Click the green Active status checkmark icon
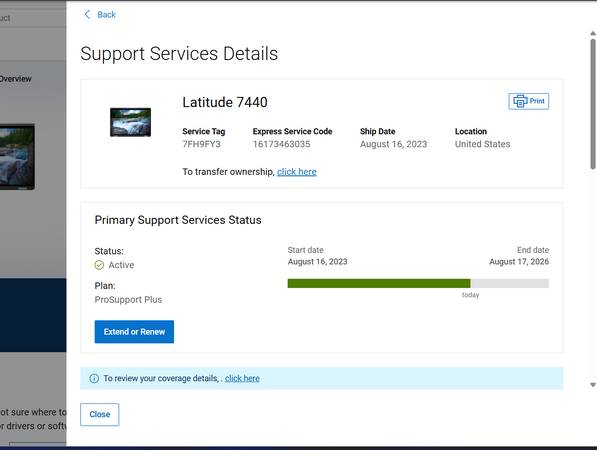The width and height of the screenshot is (597, 450). click(99, 265)
